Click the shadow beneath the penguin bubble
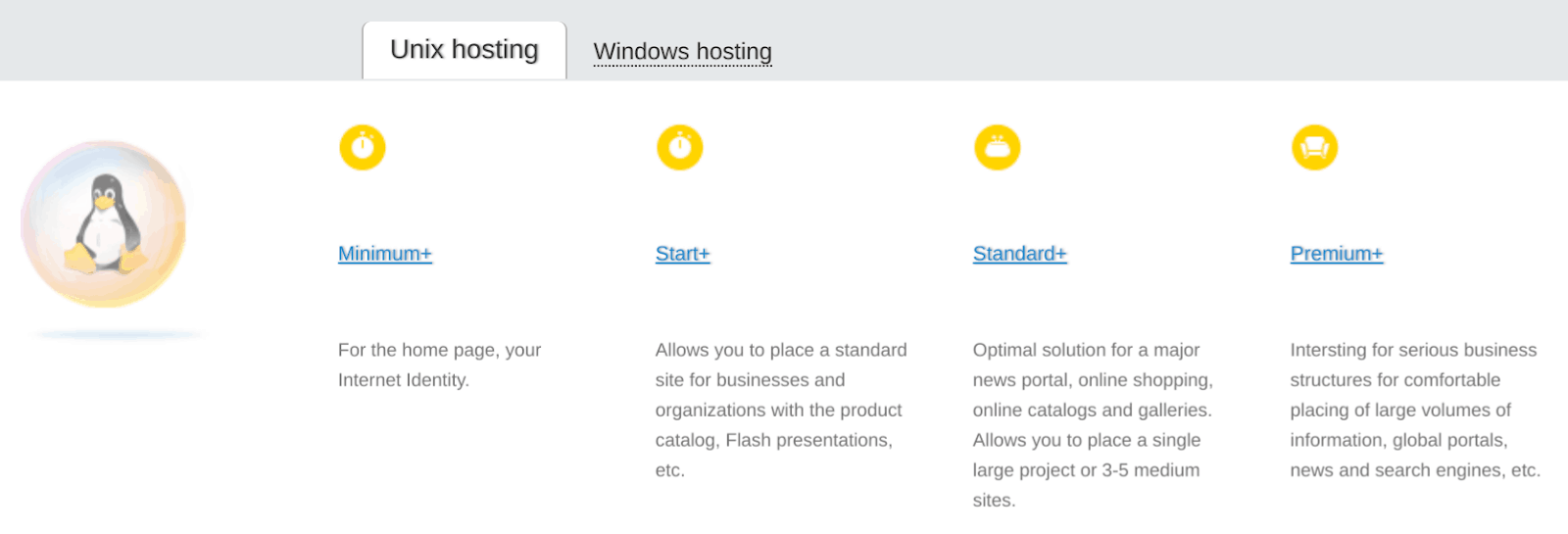This screenshot has width=1568, height=534. point(116,335)
